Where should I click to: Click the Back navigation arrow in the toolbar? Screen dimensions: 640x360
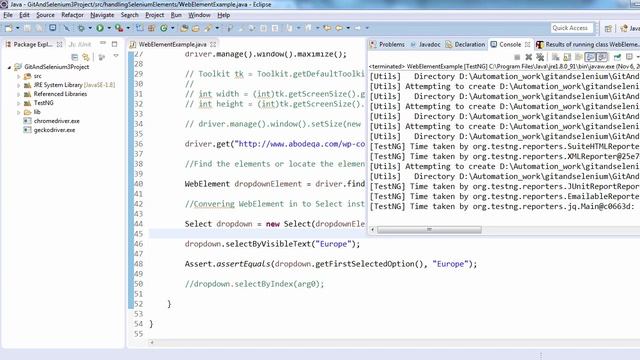339,28
